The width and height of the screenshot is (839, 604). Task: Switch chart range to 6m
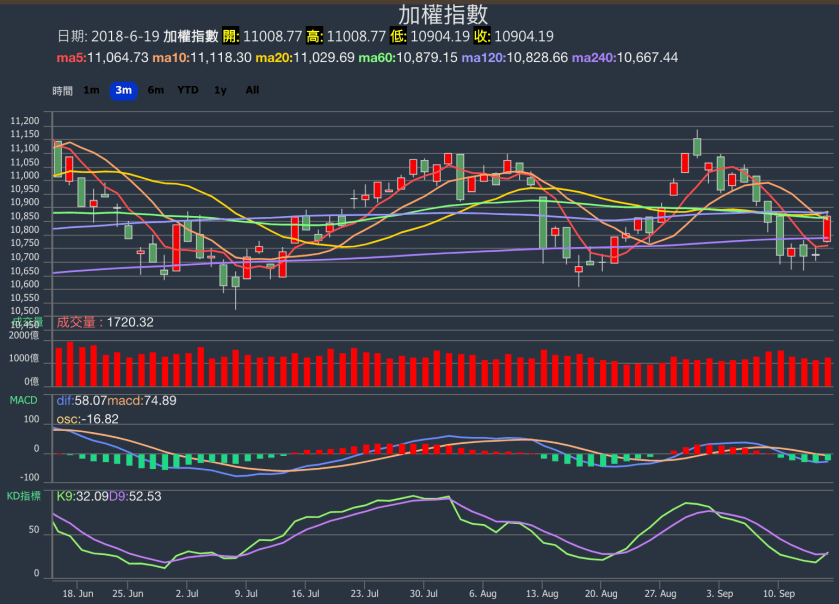tap(155, 90)
